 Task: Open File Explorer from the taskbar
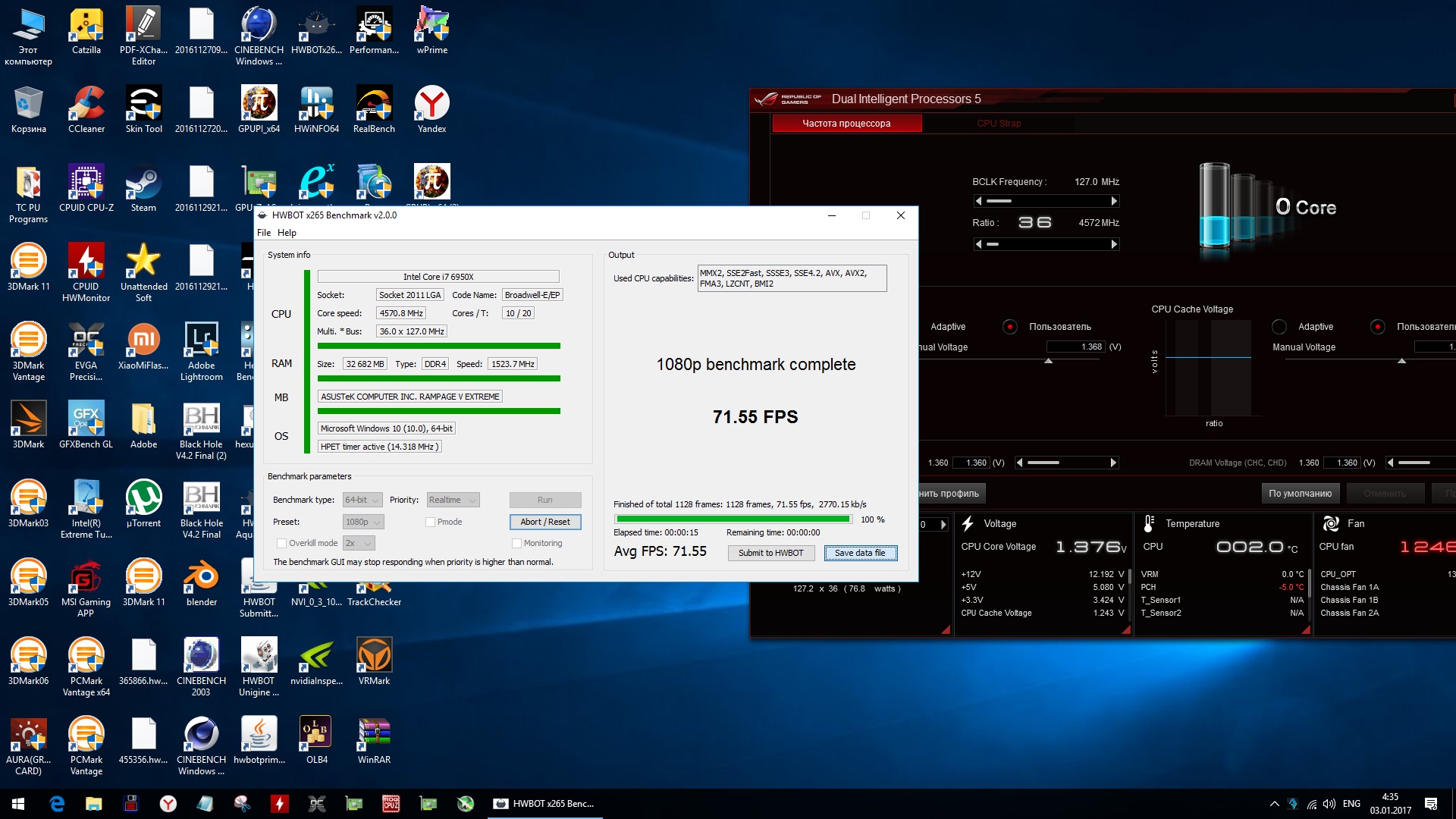[94, 804]
